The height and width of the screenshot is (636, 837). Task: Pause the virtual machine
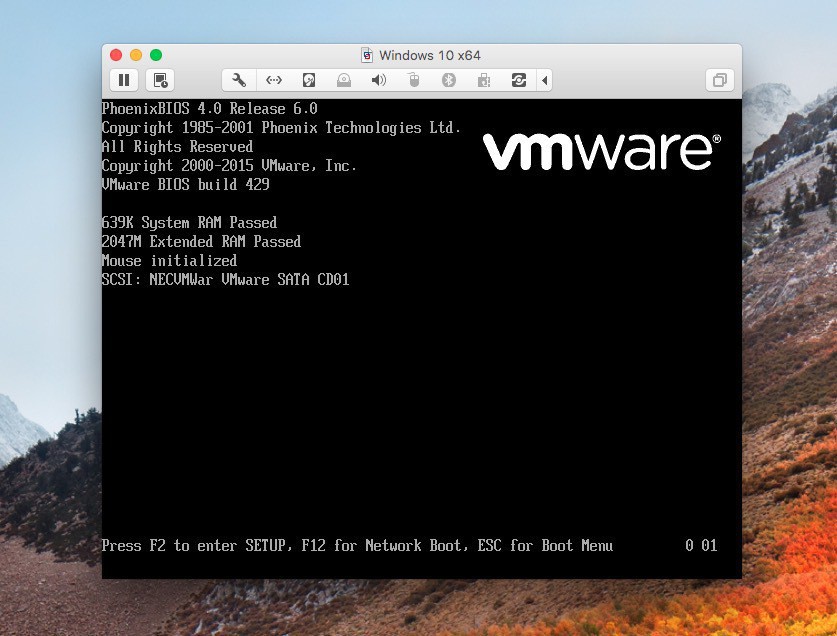(x=124, y=80)
